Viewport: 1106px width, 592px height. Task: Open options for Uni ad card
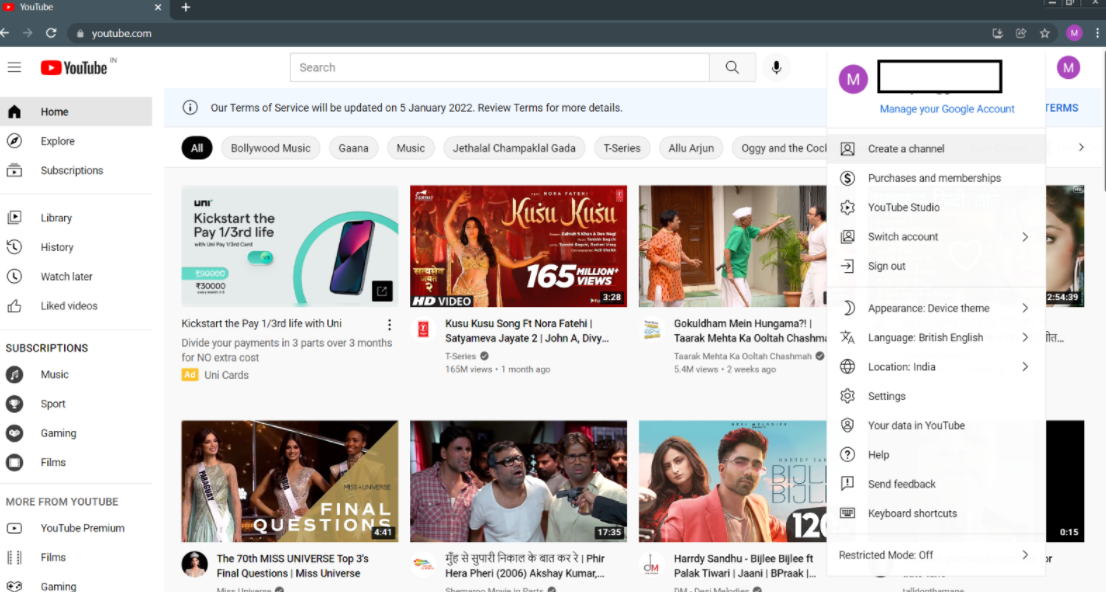[x=389, y=324]
